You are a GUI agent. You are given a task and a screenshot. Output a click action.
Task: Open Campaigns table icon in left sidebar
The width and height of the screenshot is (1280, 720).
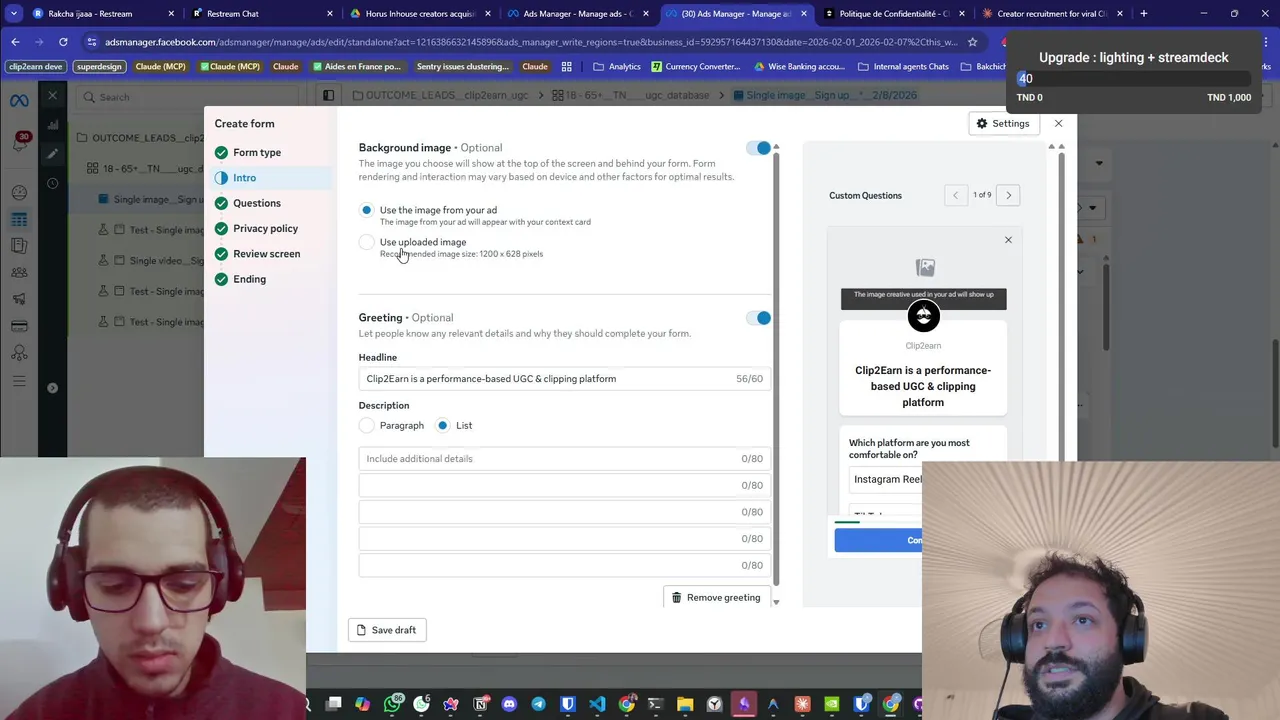click(19, 220)
